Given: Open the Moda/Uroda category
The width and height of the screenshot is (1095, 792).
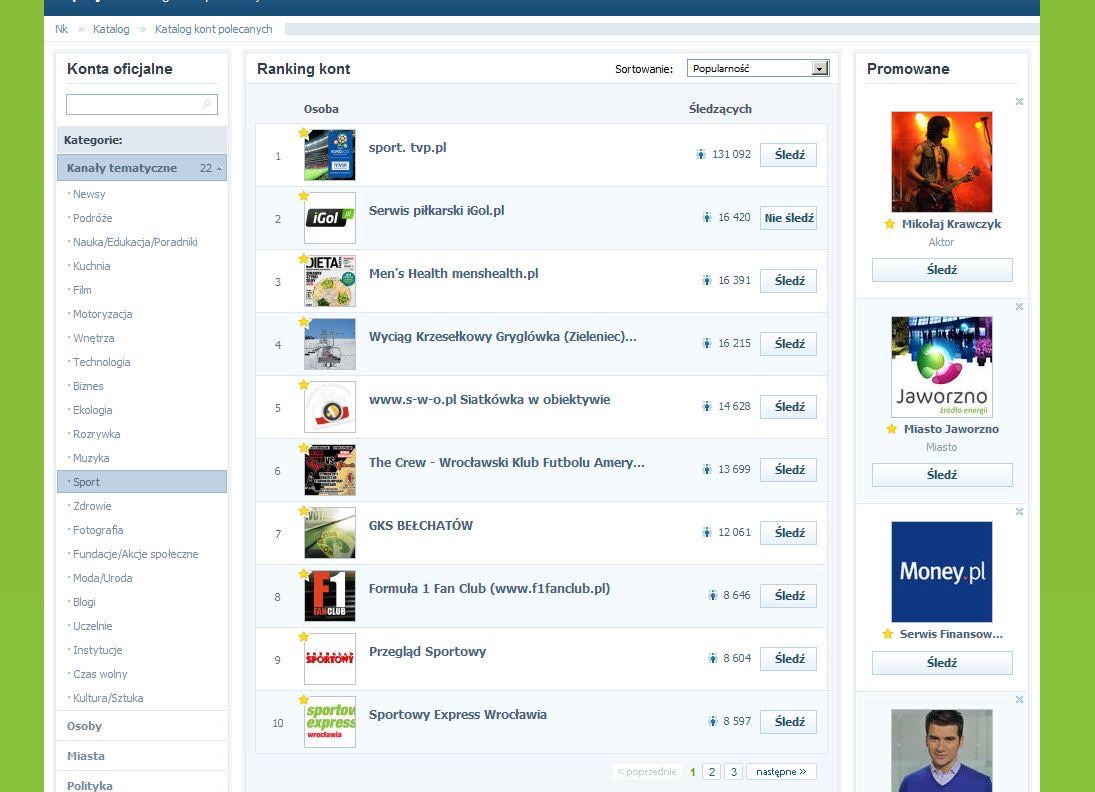Looking at the screenshot, I should [x=103, y=578].
